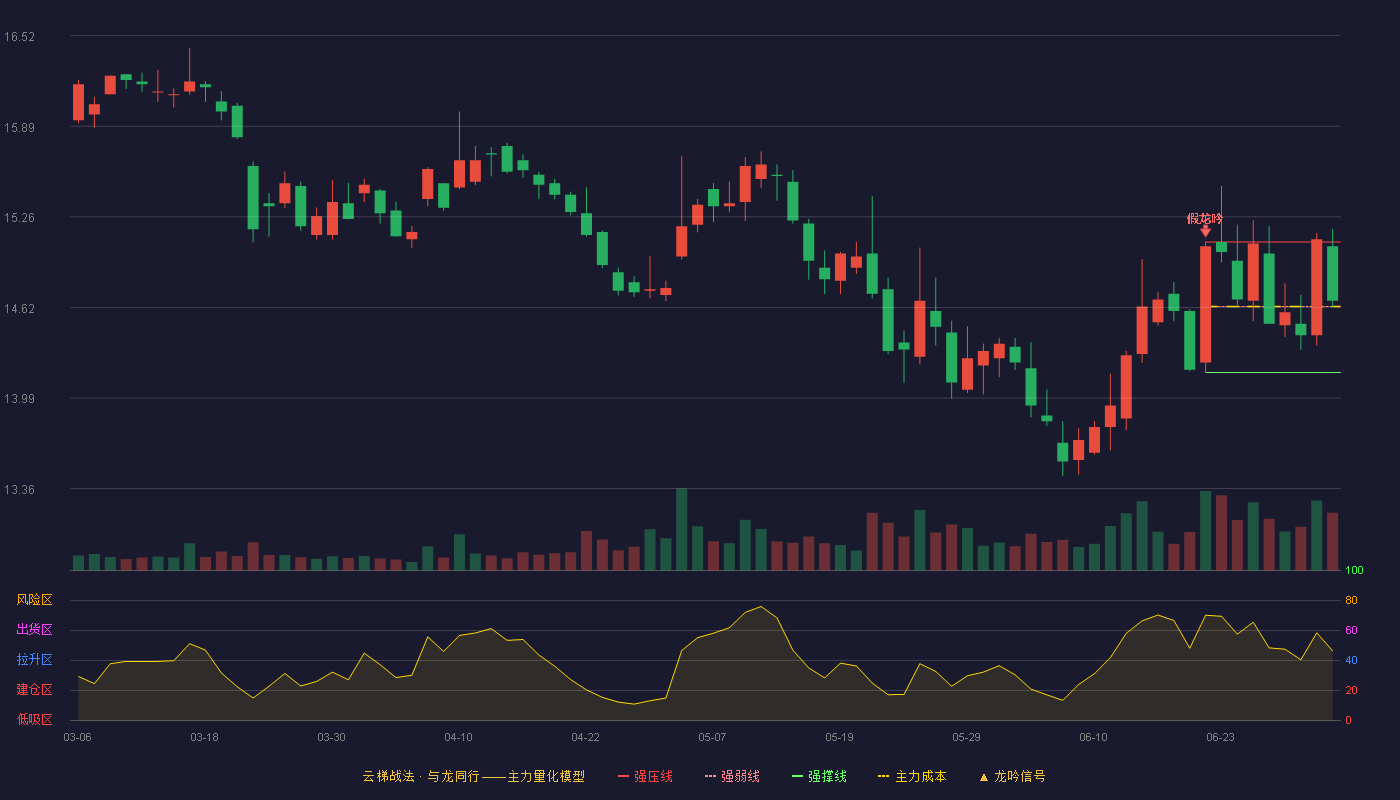Click the 04-10 date label
This screenshot has width=1400, height=800.
458,737
